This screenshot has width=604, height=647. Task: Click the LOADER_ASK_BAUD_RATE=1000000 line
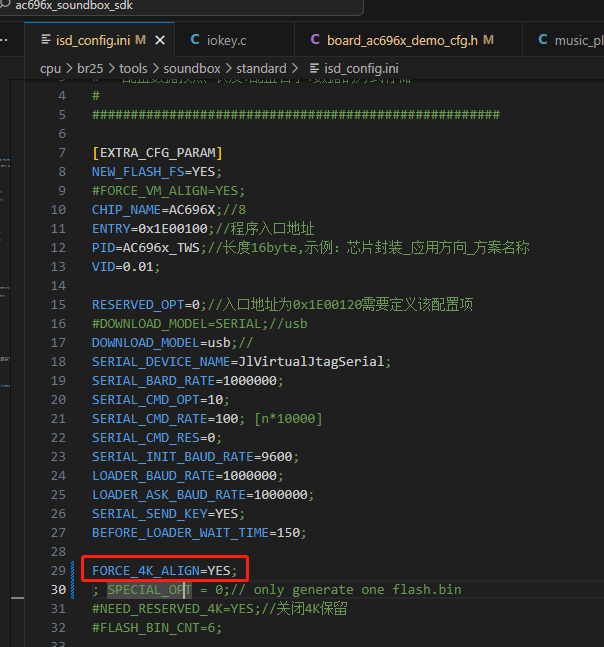click(x=203, y=494)
